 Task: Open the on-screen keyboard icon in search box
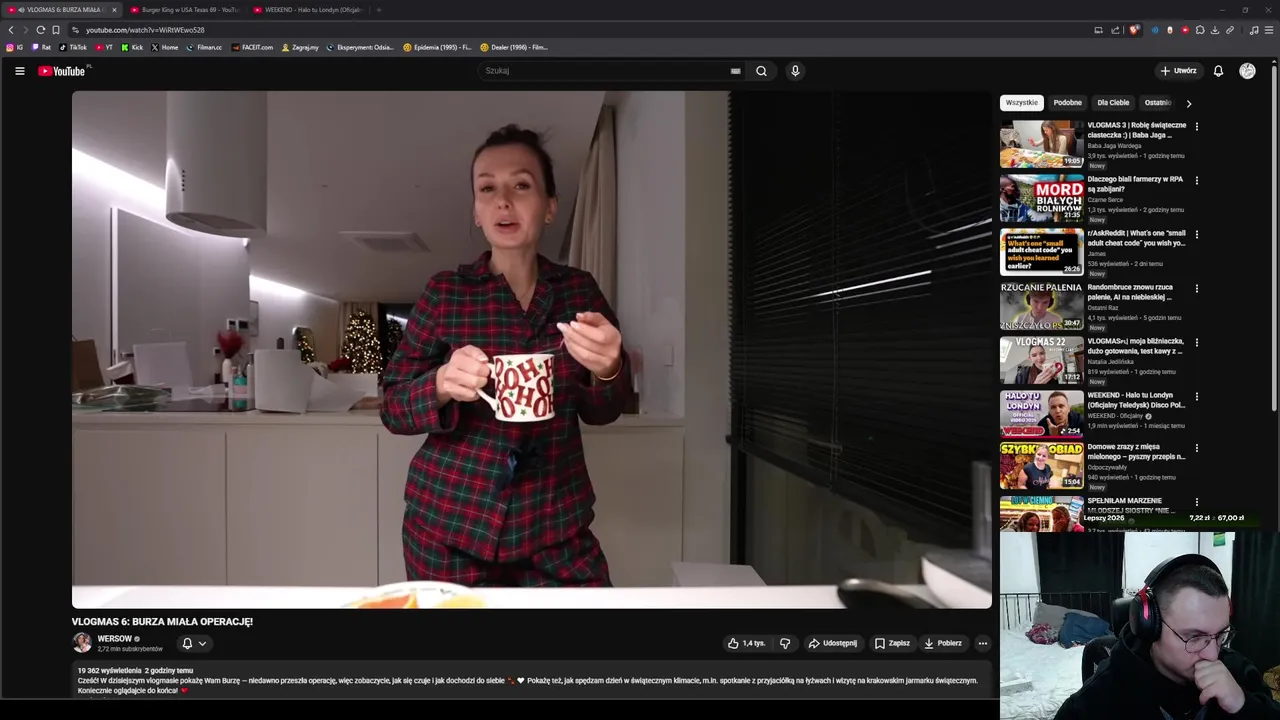[735, 71]
